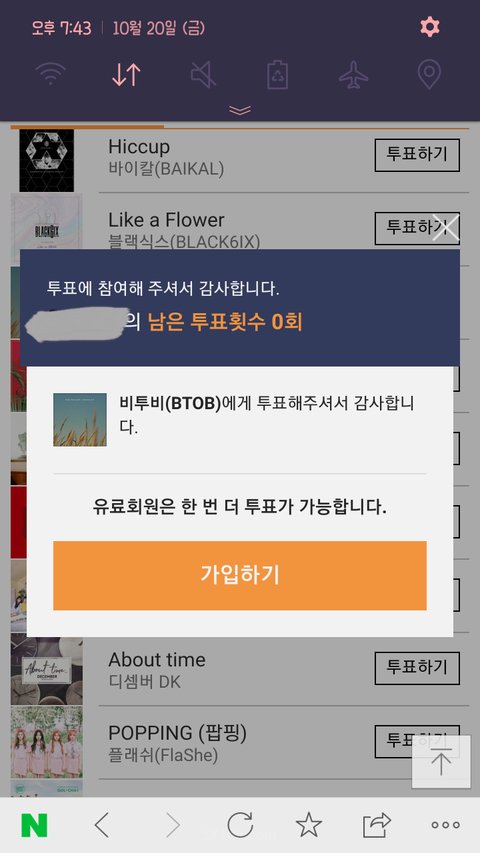The height and width of the screenshot is (853, 480).
Task: Tap the orange 가입하기 button
Action: click(239, 575)
